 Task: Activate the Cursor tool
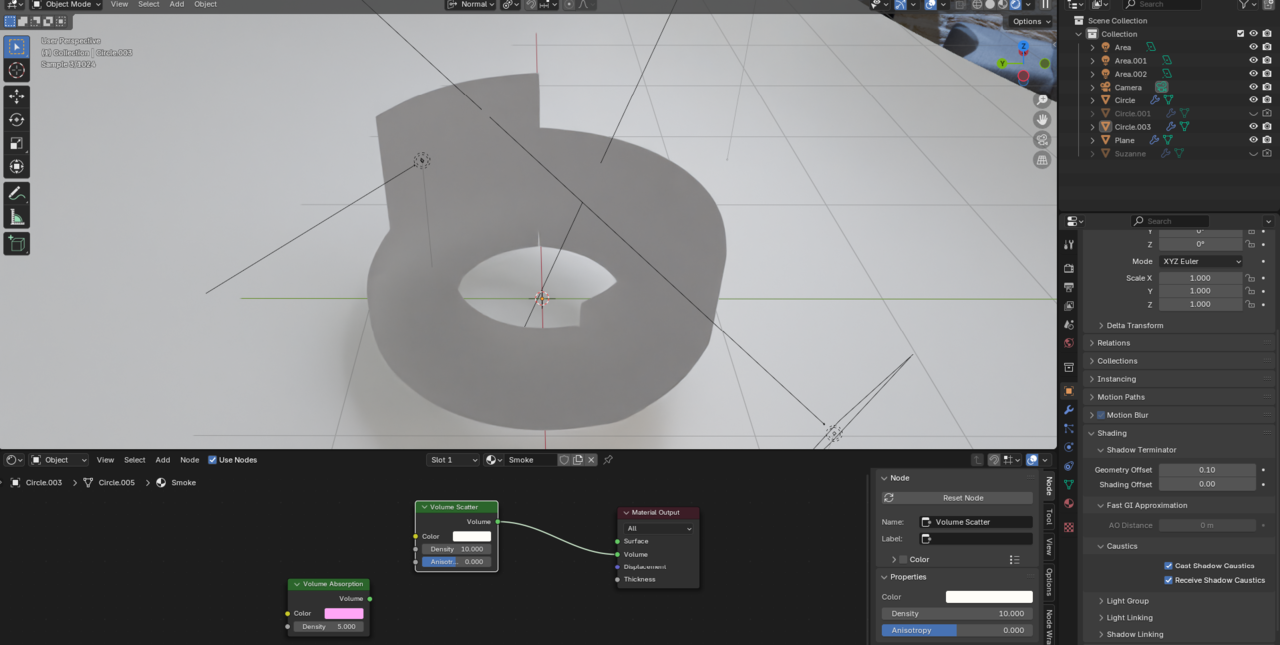pos(16,70)
